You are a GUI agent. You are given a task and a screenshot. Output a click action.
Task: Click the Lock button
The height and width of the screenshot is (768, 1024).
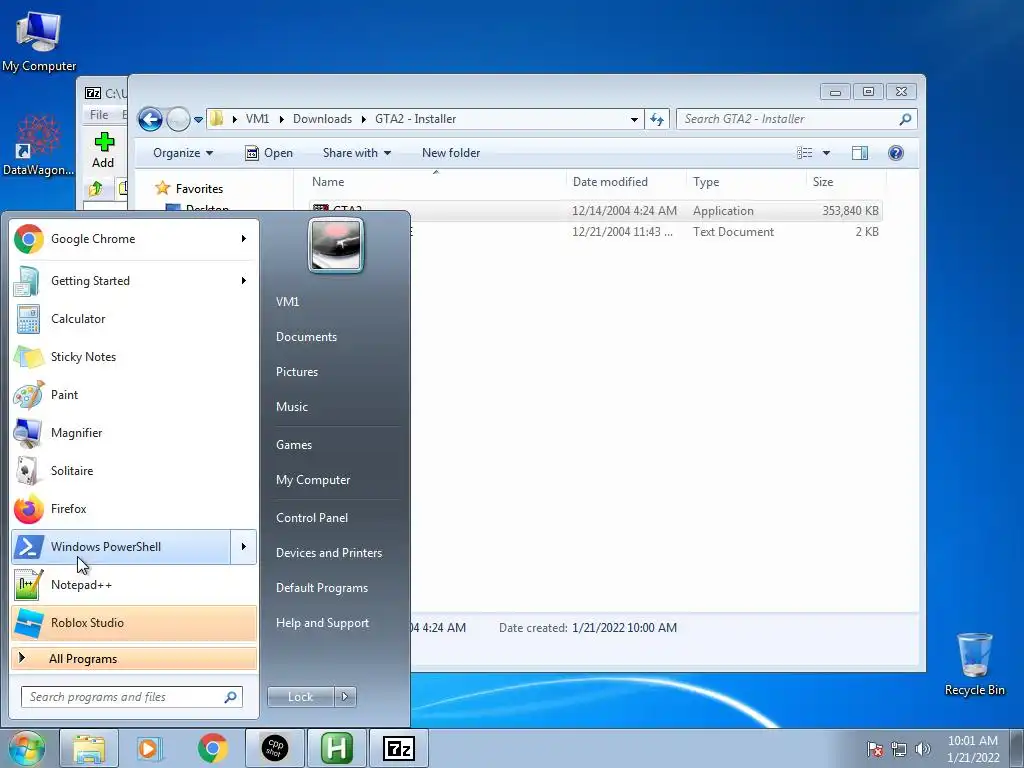click(300, 697)
